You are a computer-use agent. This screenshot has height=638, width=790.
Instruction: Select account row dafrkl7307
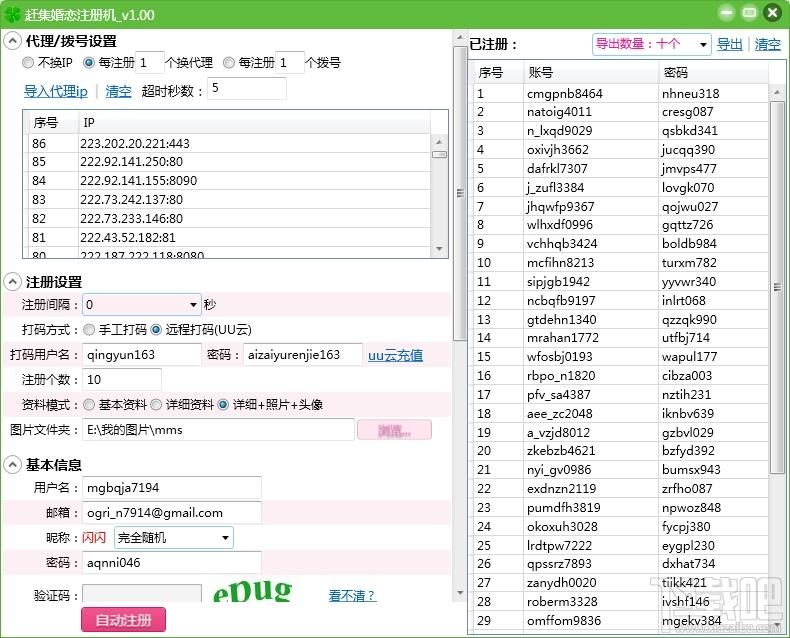pyautogui.click(x=621, y=169)
